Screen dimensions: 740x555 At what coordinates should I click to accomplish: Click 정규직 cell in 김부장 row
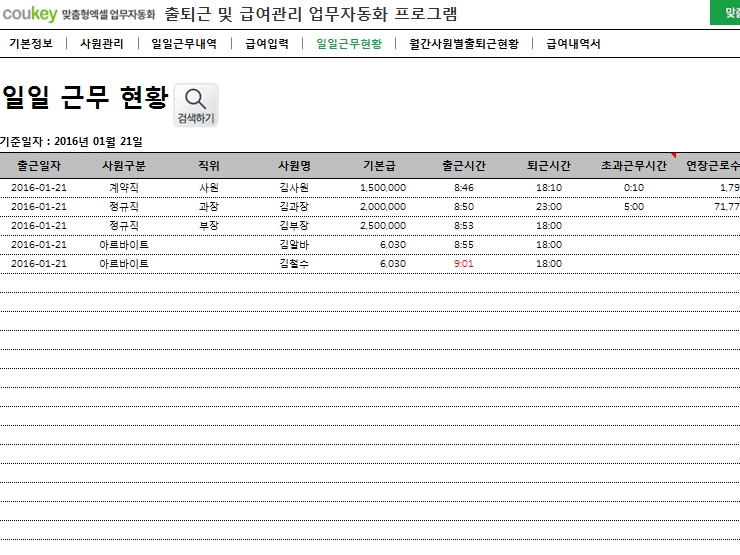tap(124, 226)
